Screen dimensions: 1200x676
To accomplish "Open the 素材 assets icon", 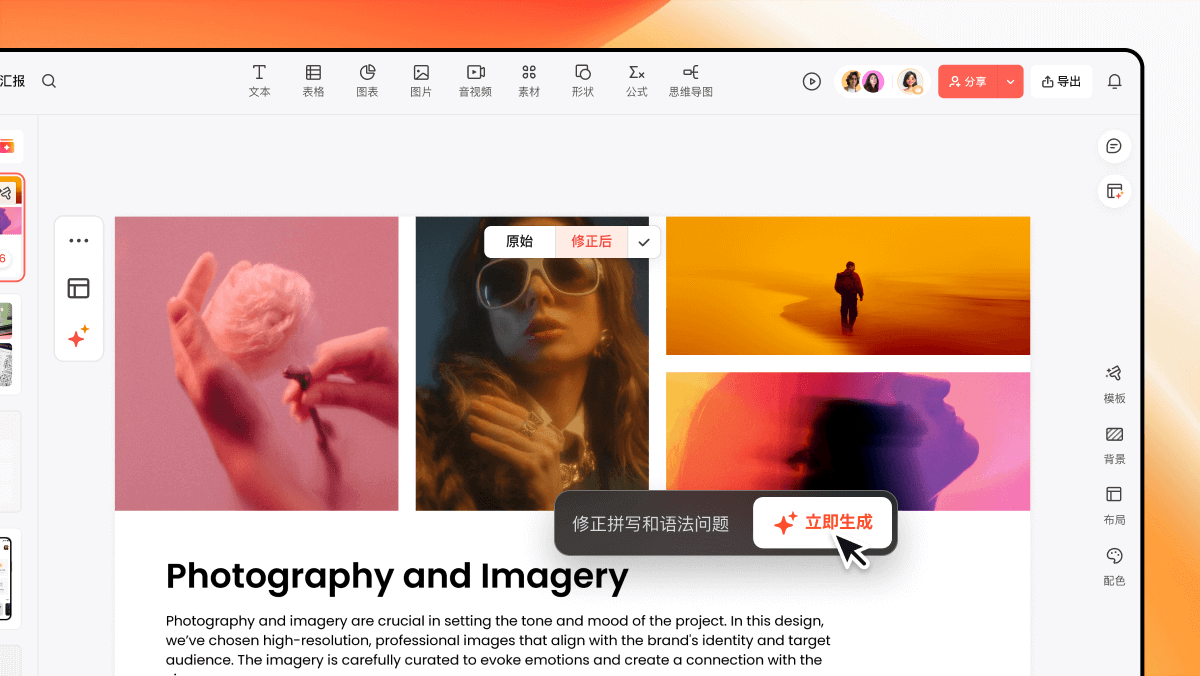I will pos(529,80).
